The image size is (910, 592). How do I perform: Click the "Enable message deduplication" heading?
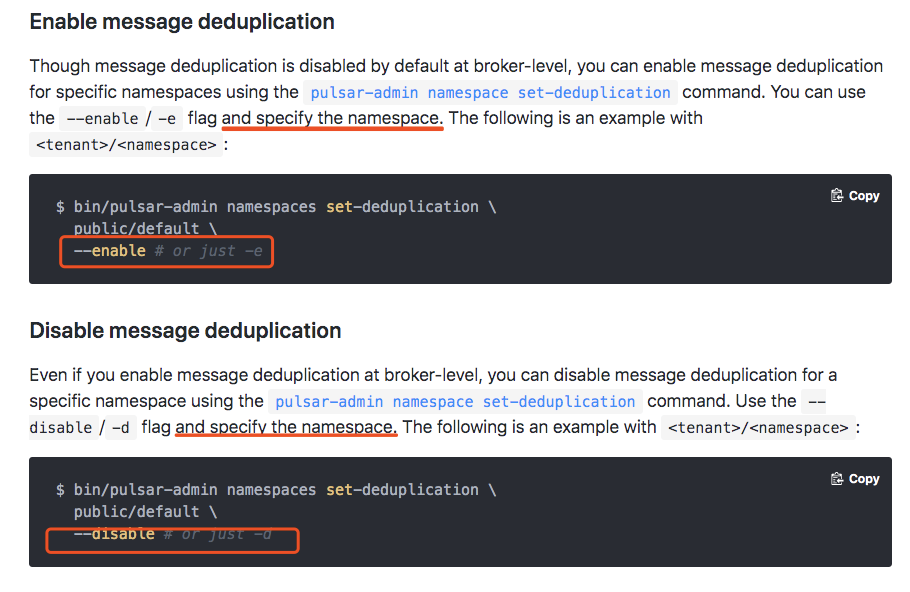(x=182, y=22)
